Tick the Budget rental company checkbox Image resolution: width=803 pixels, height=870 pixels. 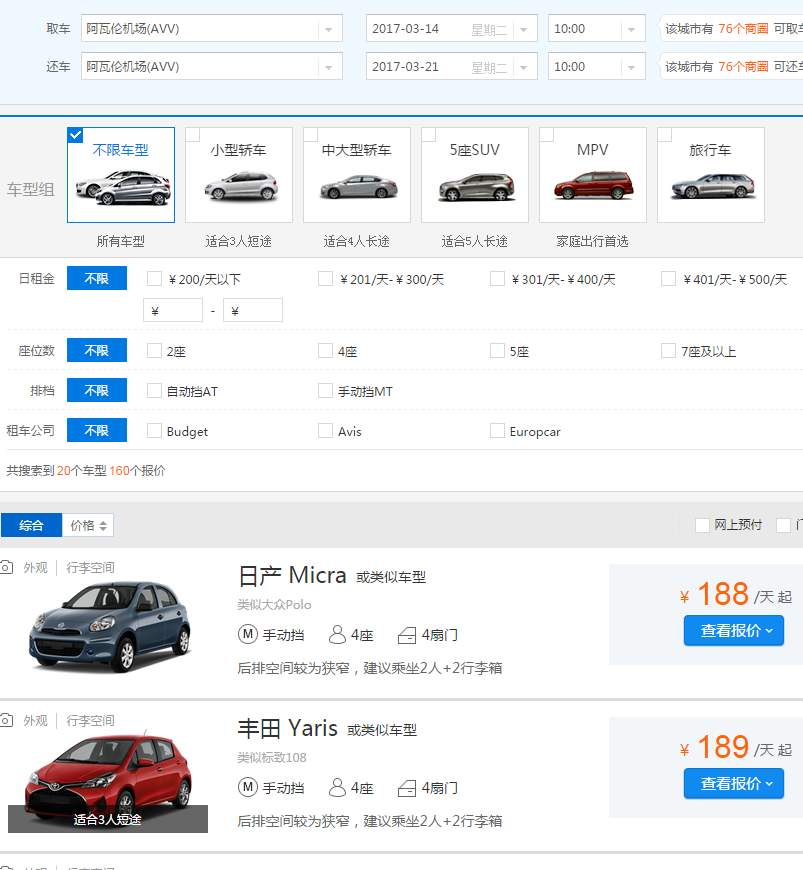coord(154,431)
